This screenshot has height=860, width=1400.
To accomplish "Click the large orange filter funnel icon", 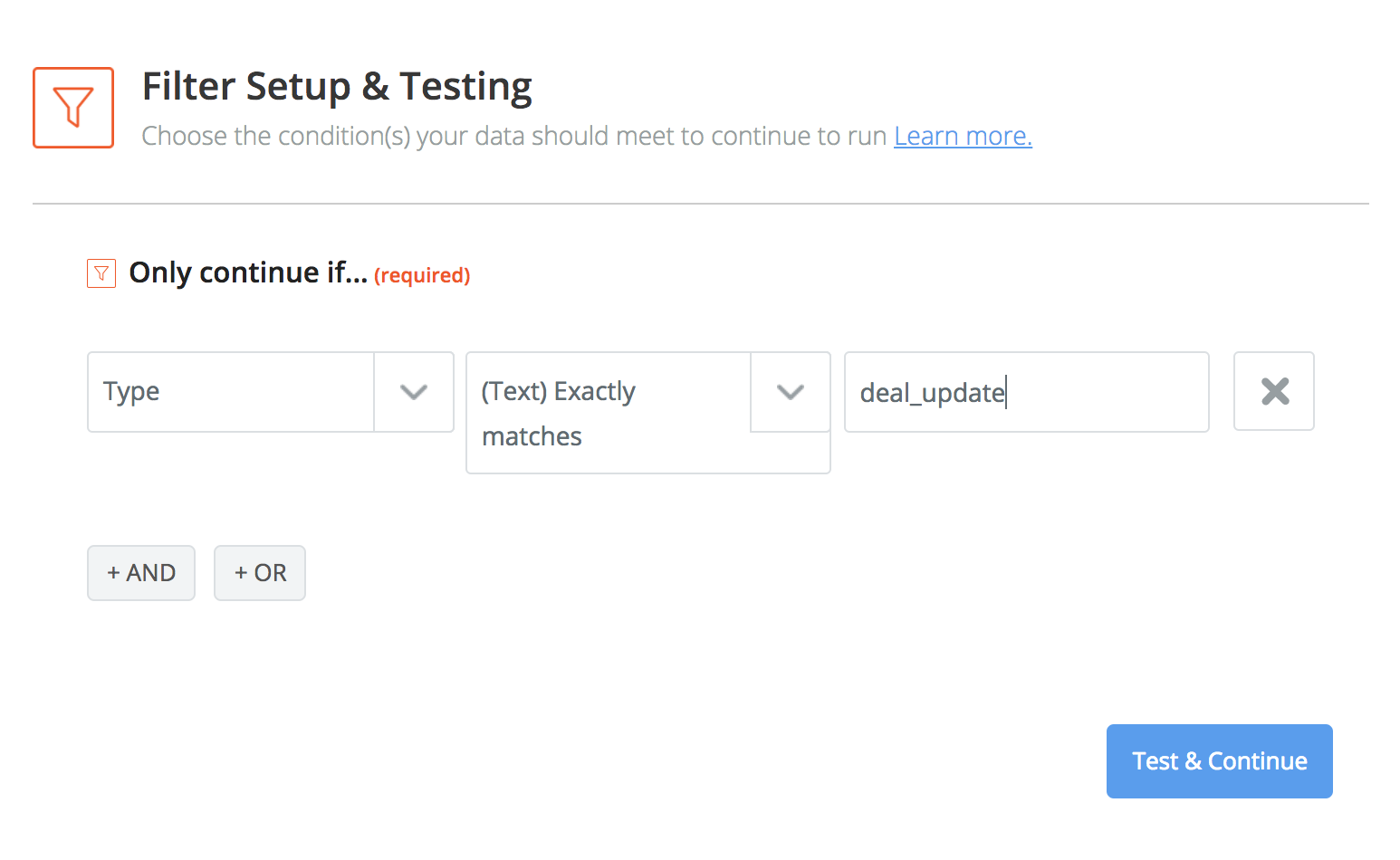I will pyautogui.click(x=73, y=108).
